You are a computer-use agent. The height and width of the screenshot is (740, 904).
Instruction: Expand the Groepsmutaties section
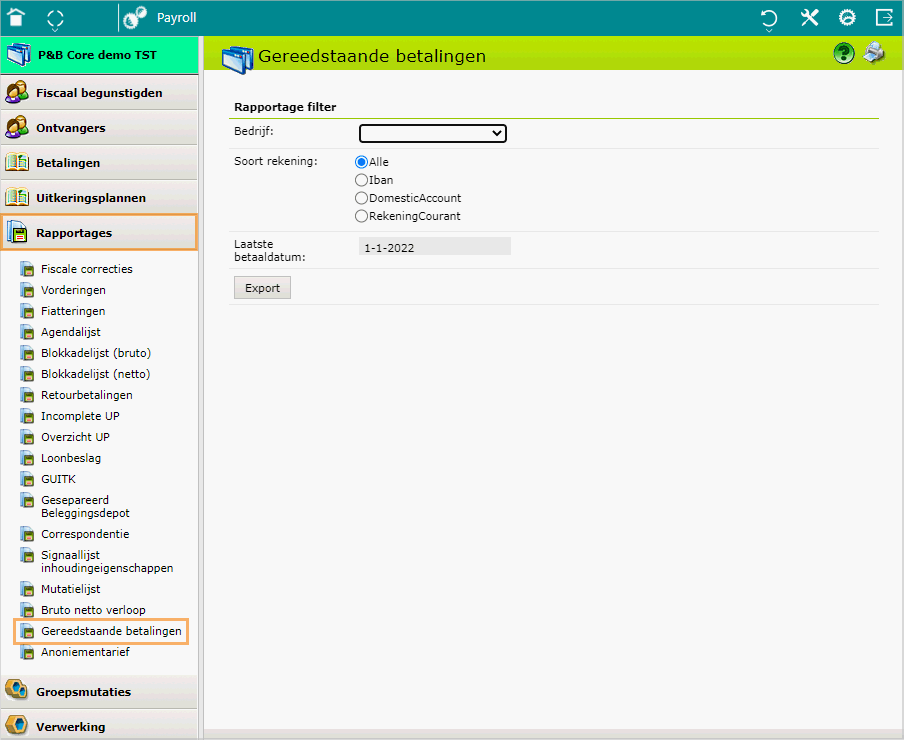point(99,692)
